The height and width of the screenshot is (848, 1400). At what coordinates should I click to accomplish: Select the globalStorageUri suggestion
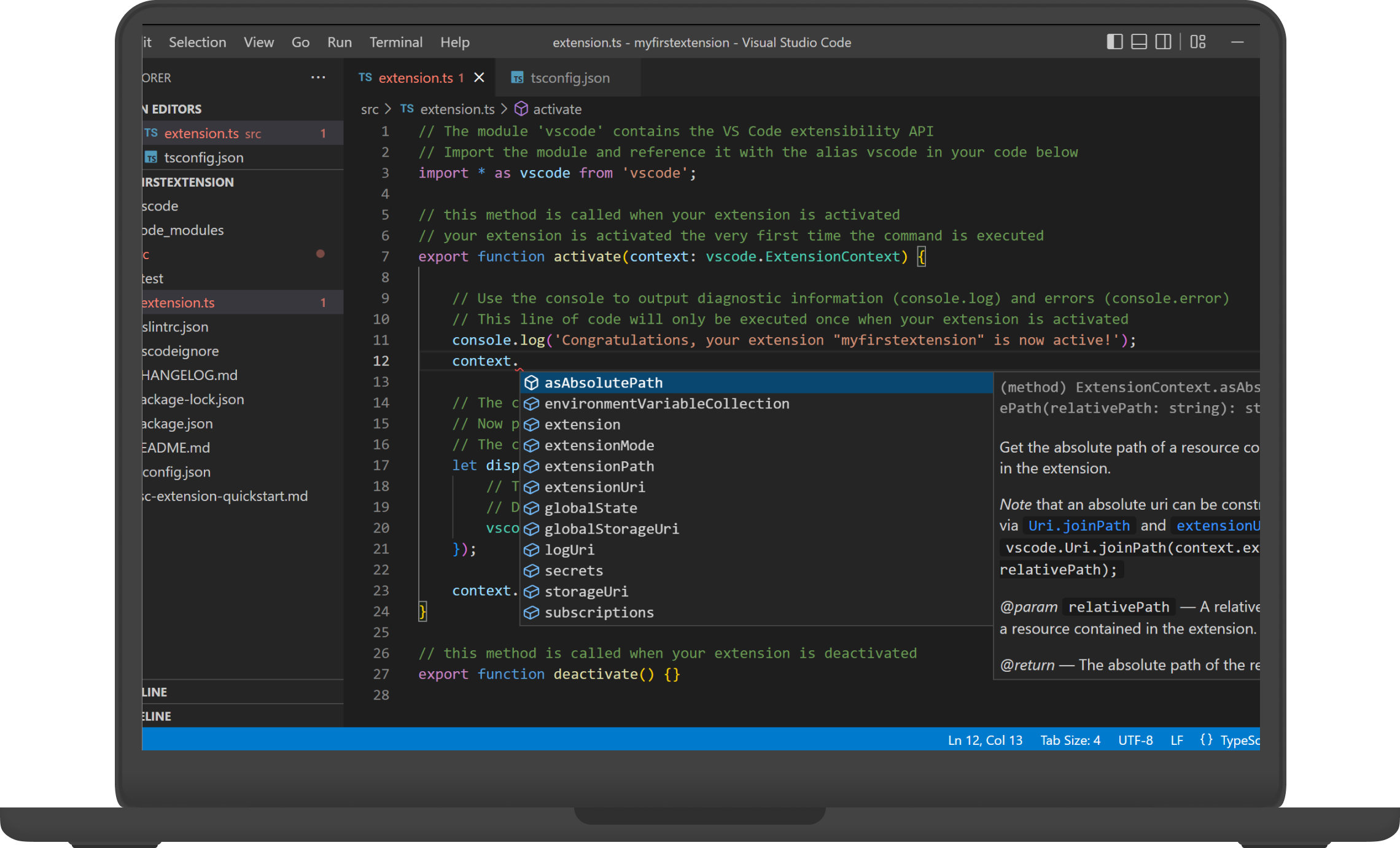[756, 529]
